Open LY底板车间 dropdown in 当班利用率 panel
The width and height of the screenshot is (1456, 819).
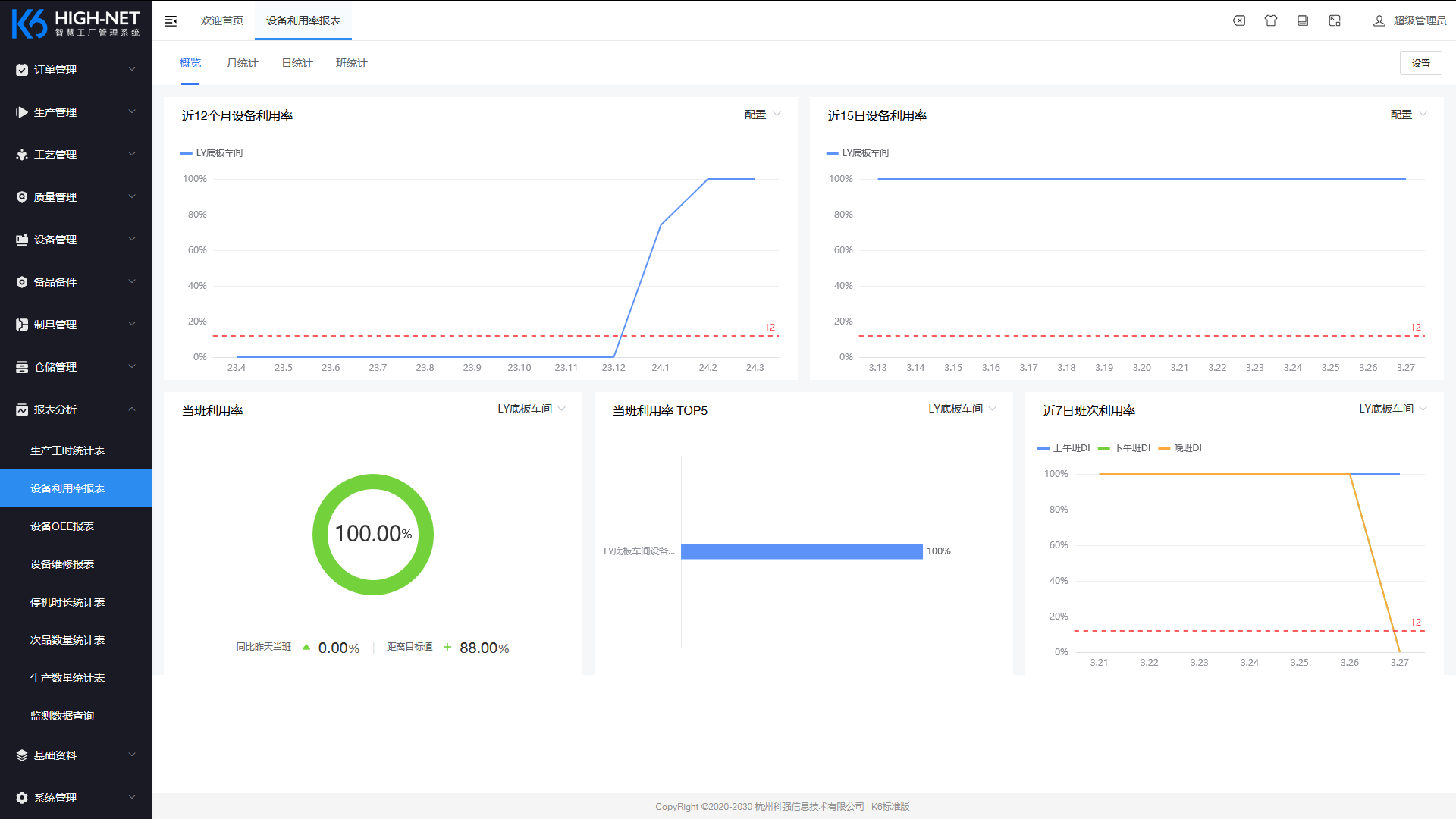(x=532, y=409)
